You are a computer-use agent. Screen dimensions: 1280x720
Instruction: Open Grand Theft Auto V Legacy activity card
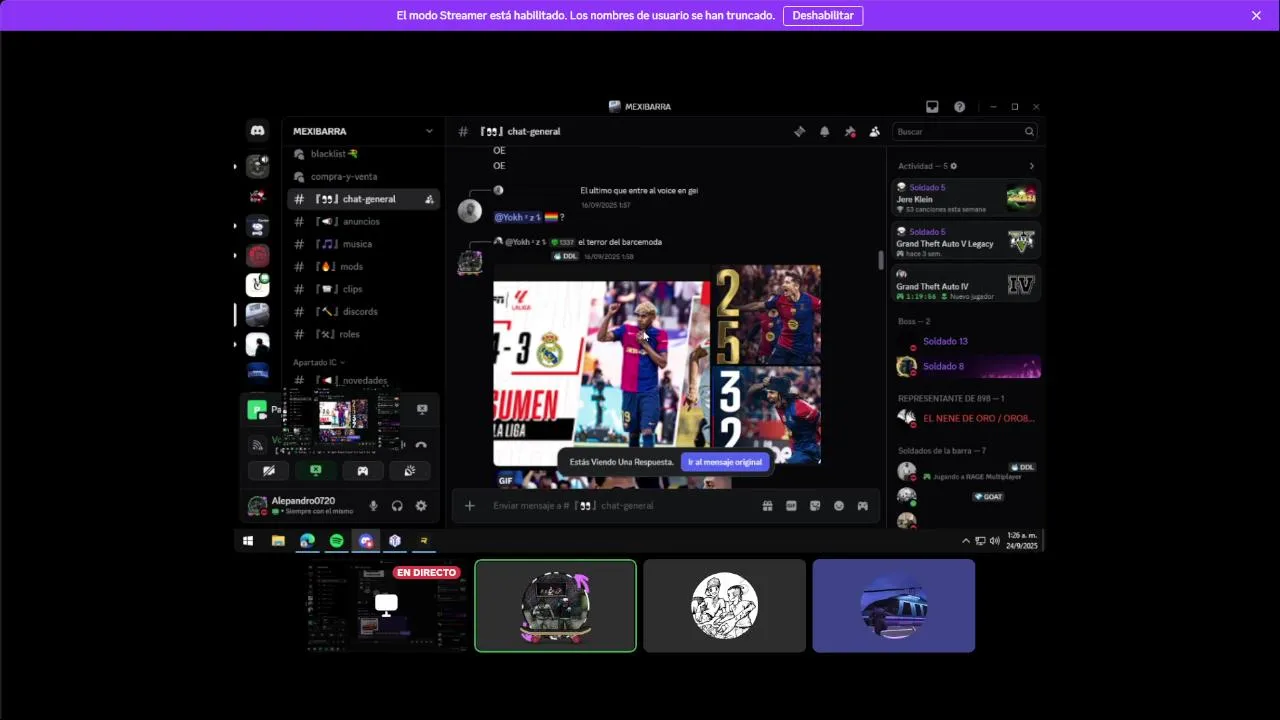tap(966, 241)
